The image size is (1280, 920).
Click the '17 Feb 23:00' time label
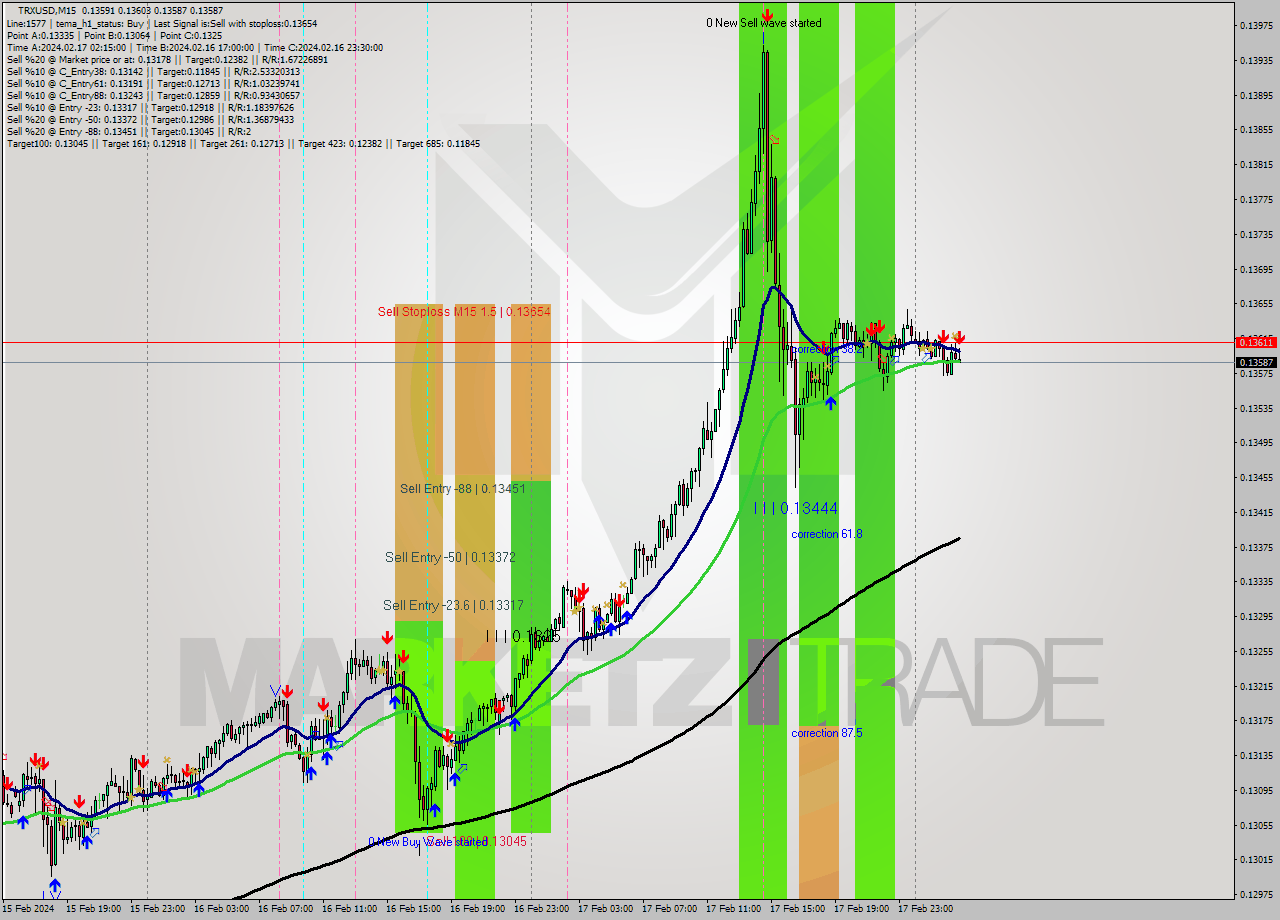[925, 909]
